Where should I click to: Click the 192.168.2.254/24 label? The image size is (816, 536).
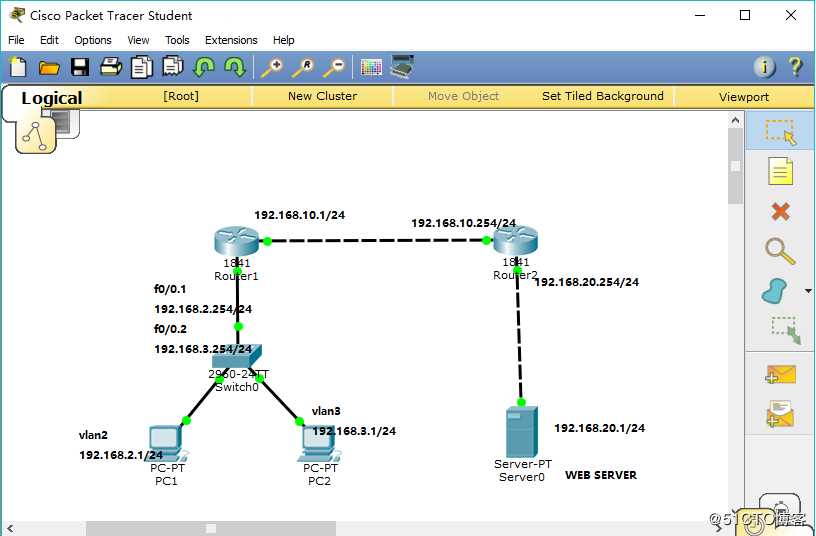pos(203,309)
